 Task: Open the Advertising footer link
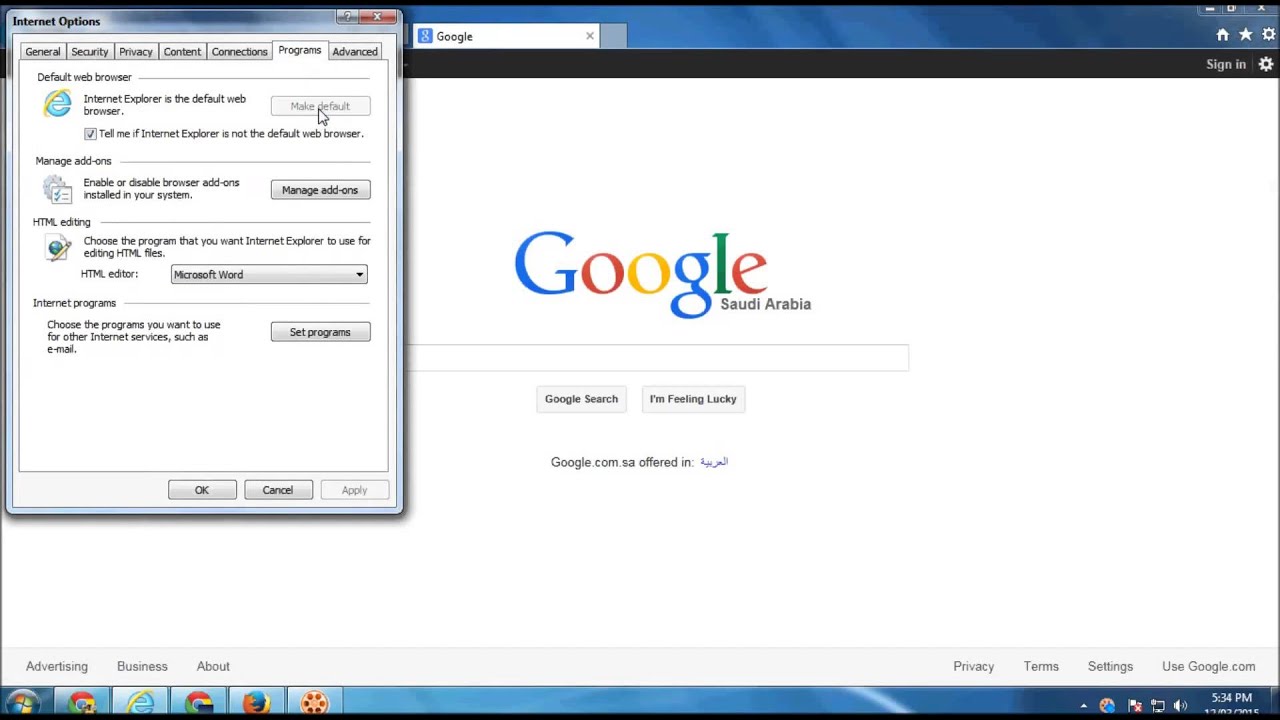[57, 666]
